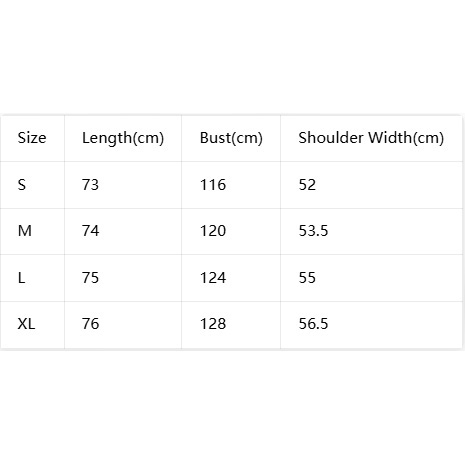Select the M size cell
The height and width of the screenshot is (465, 465).
click(x=25, y=231)
